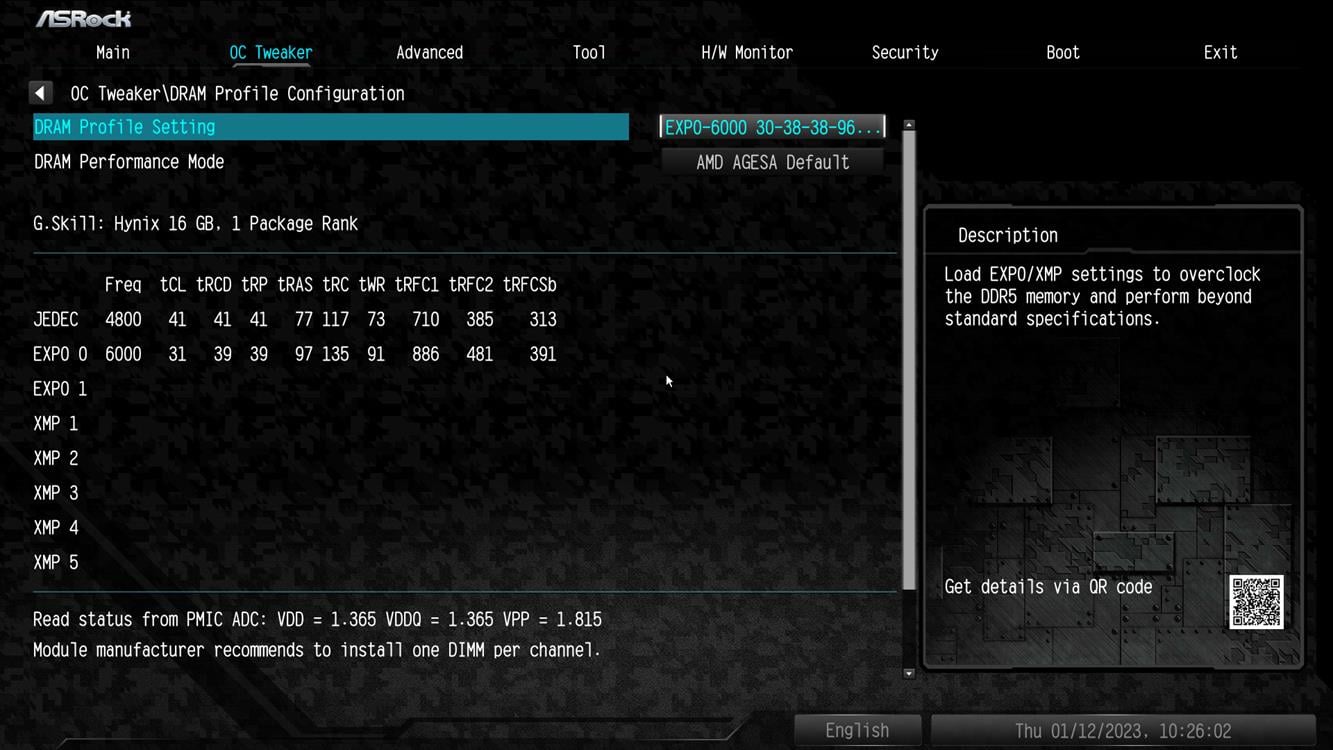Open the AMD AGESA Default dropdown
The width and height of the screenshot is (1333, 750).
[x=773, y=162]
